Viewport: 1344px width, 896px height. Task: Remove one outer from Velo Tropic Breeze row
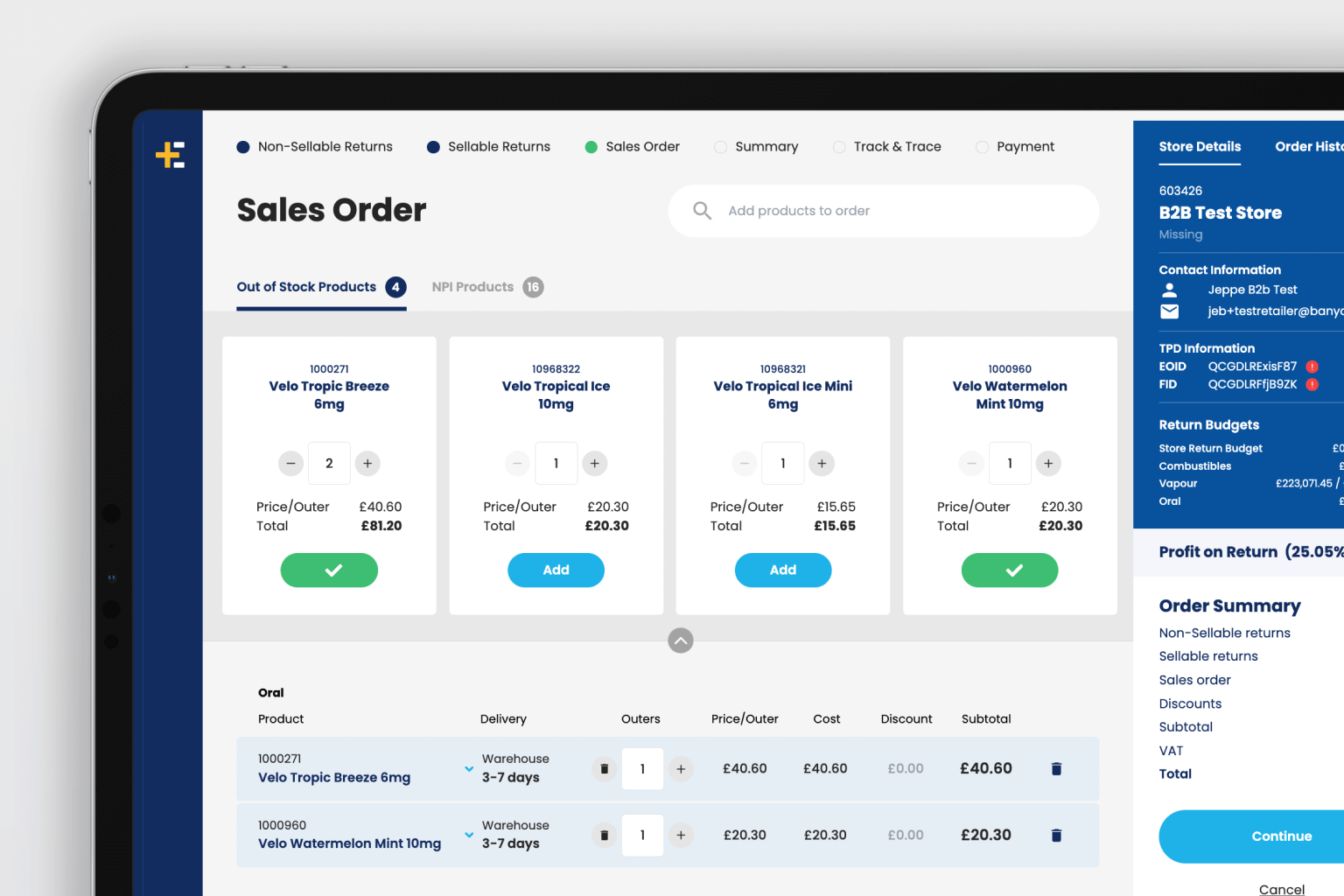coord(604,769)
